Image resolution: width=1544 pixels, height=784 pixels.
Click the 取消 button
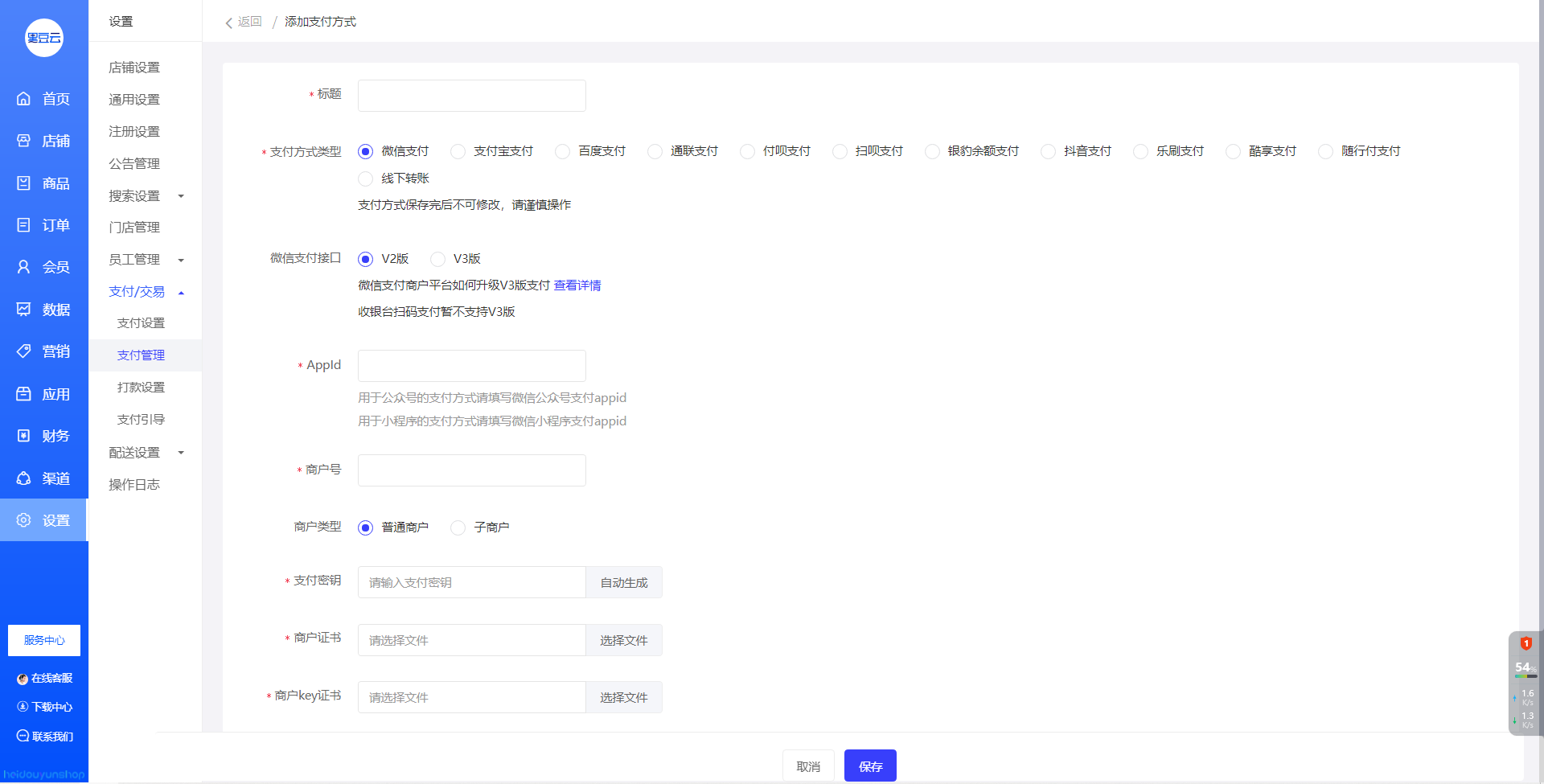(808, 766)
